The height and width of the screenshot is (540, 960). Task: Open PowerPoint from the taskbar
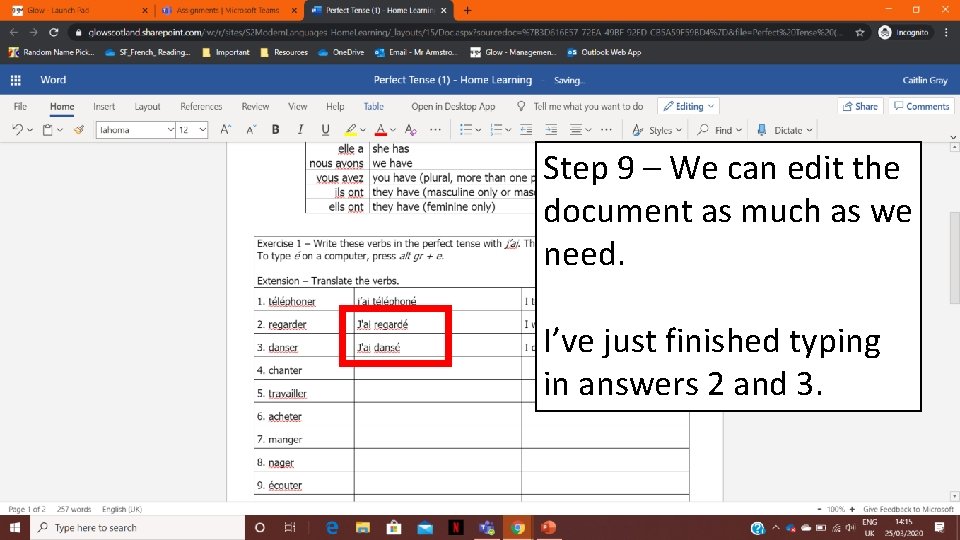(548, 527)
